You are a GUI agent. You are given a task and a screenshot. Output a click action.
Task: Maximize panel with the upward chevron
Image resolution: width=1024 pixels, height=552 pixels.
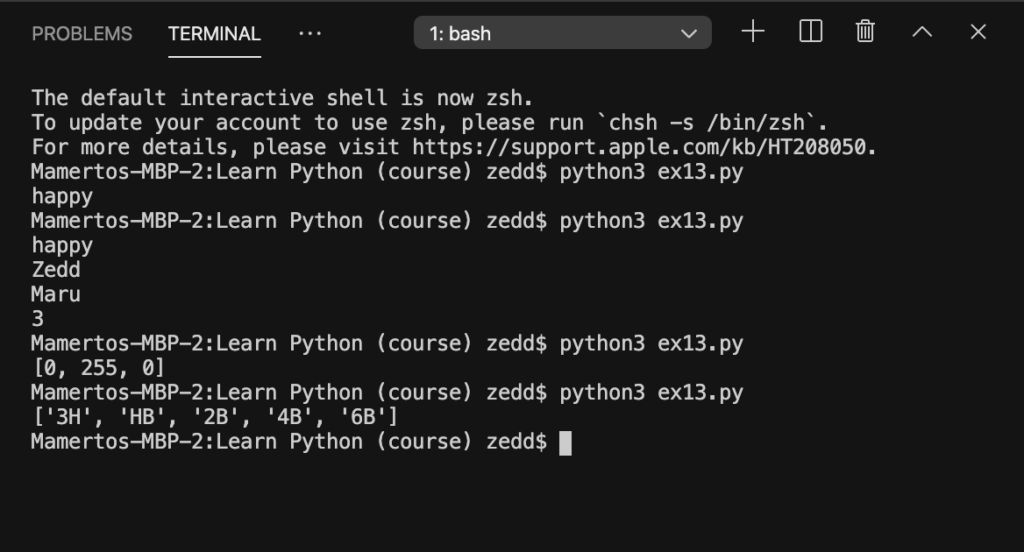pos(922,31)
